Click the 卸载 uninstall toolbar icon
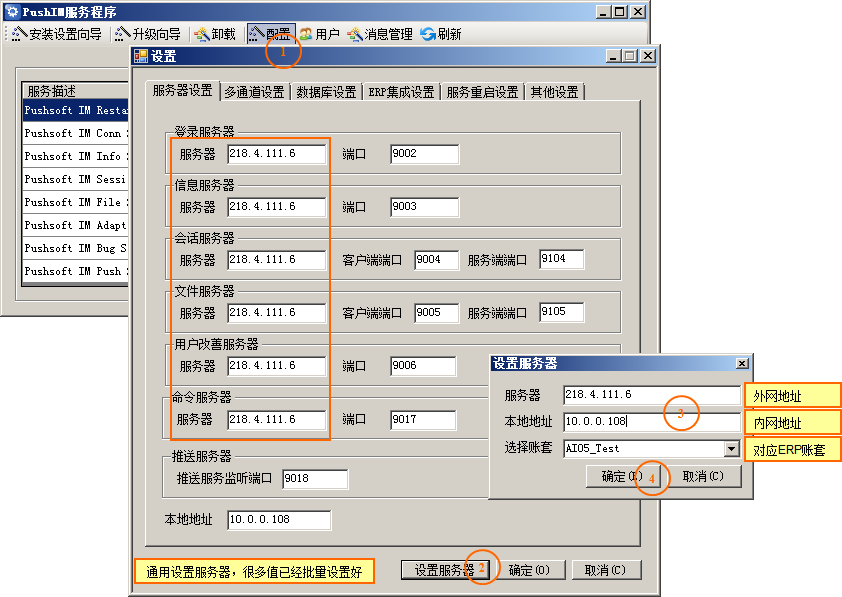 (x=215, y=34)
